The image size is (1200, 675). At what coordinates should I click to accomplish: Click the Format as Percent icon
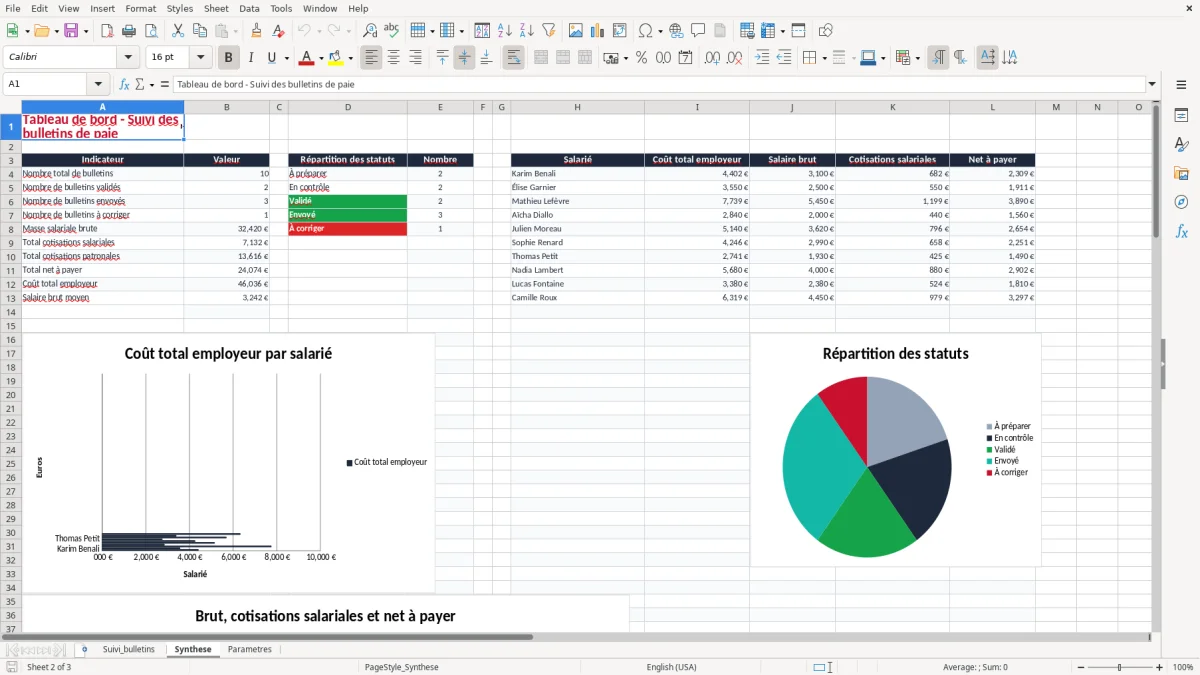point(641,58)
